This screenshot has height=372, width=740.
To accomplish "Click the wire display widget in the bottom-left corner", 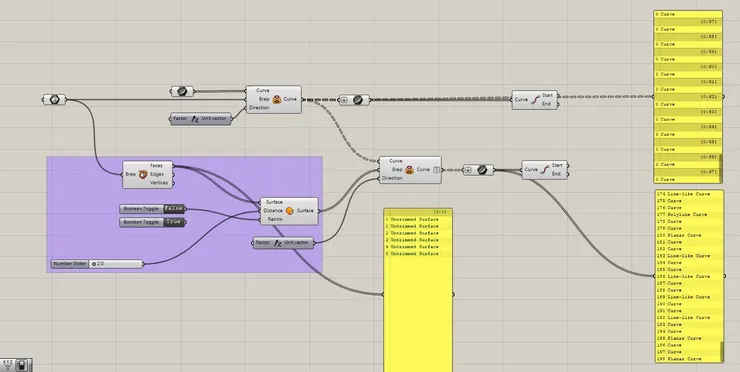I will 8,365.
